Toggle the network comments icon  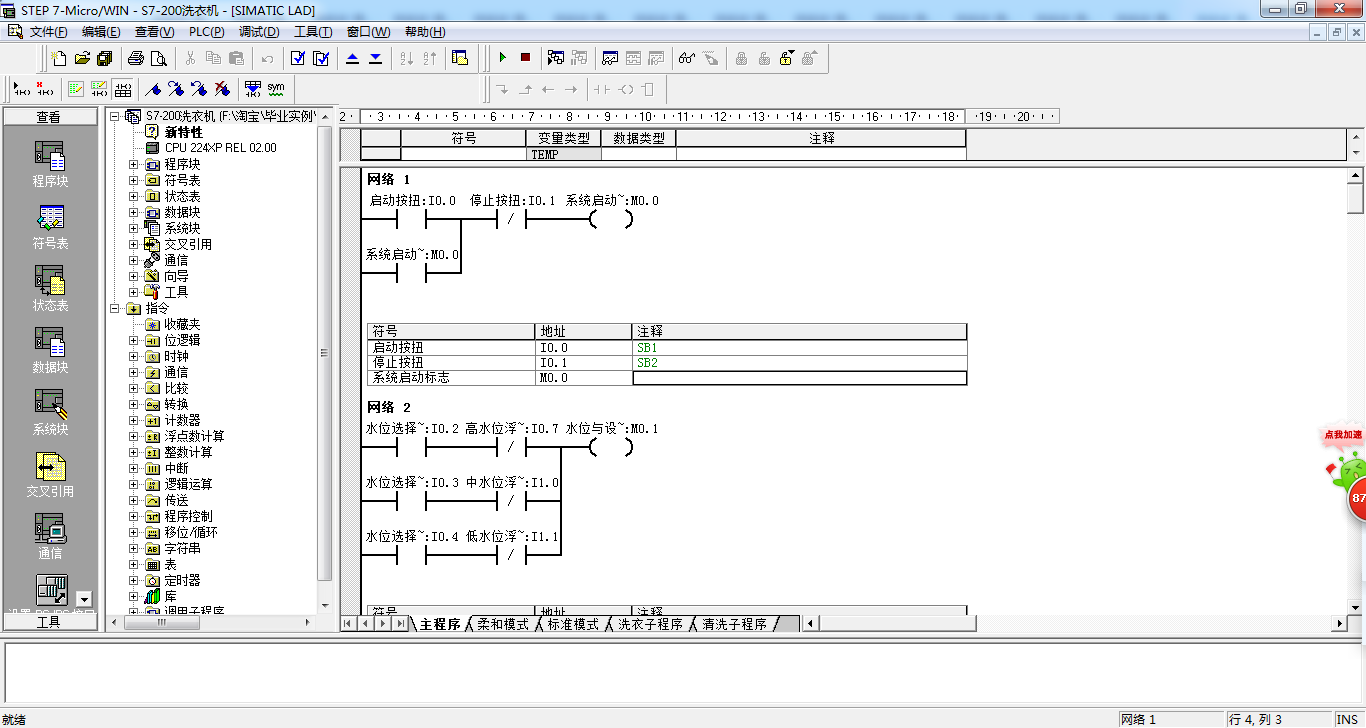[99, 89]
